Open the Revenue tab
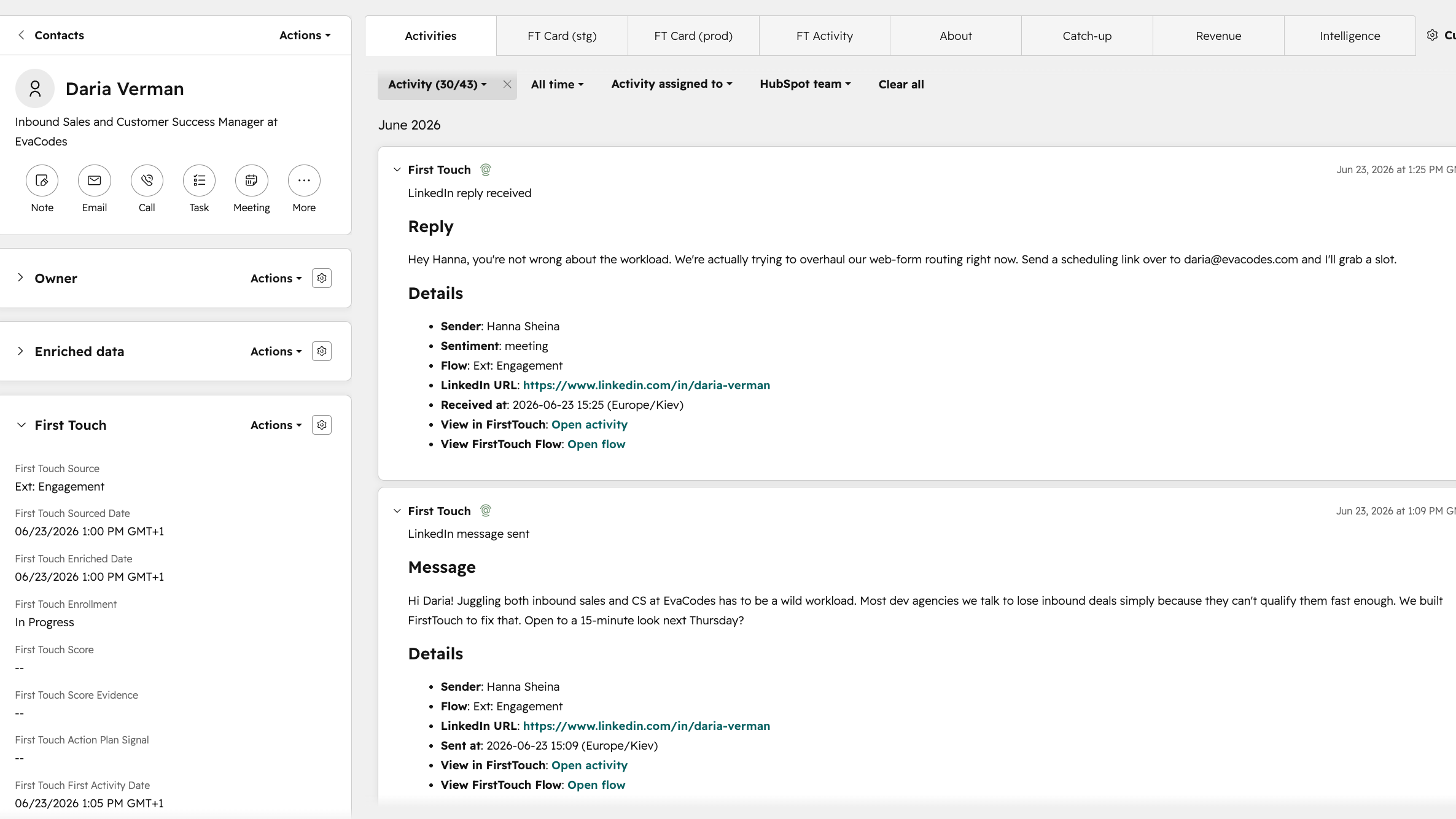The height and width of the screenshot is (819, 1456). (1218, 36)
